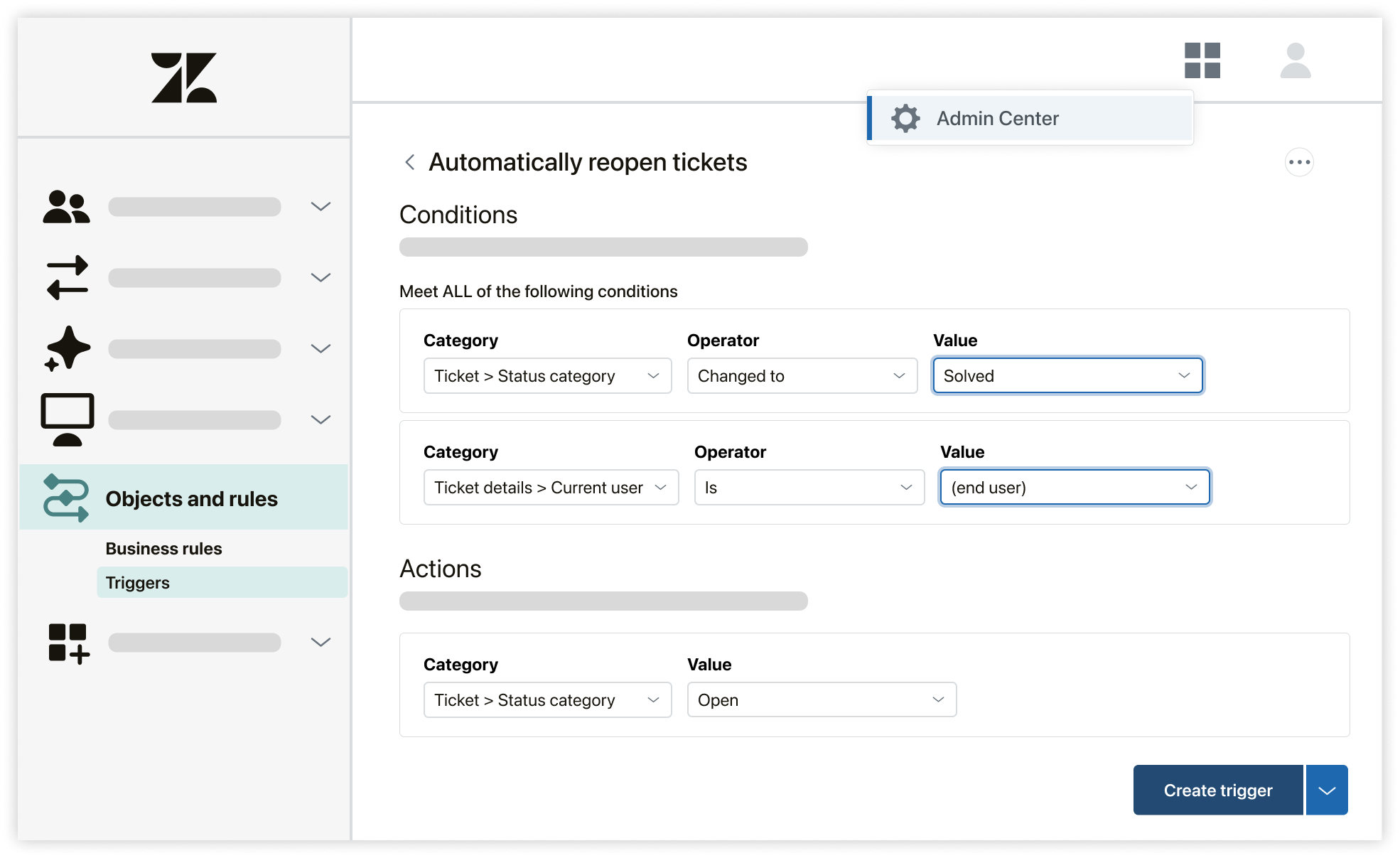
Task: Click the Zendesk logo
Action: (x=183, y=78)
